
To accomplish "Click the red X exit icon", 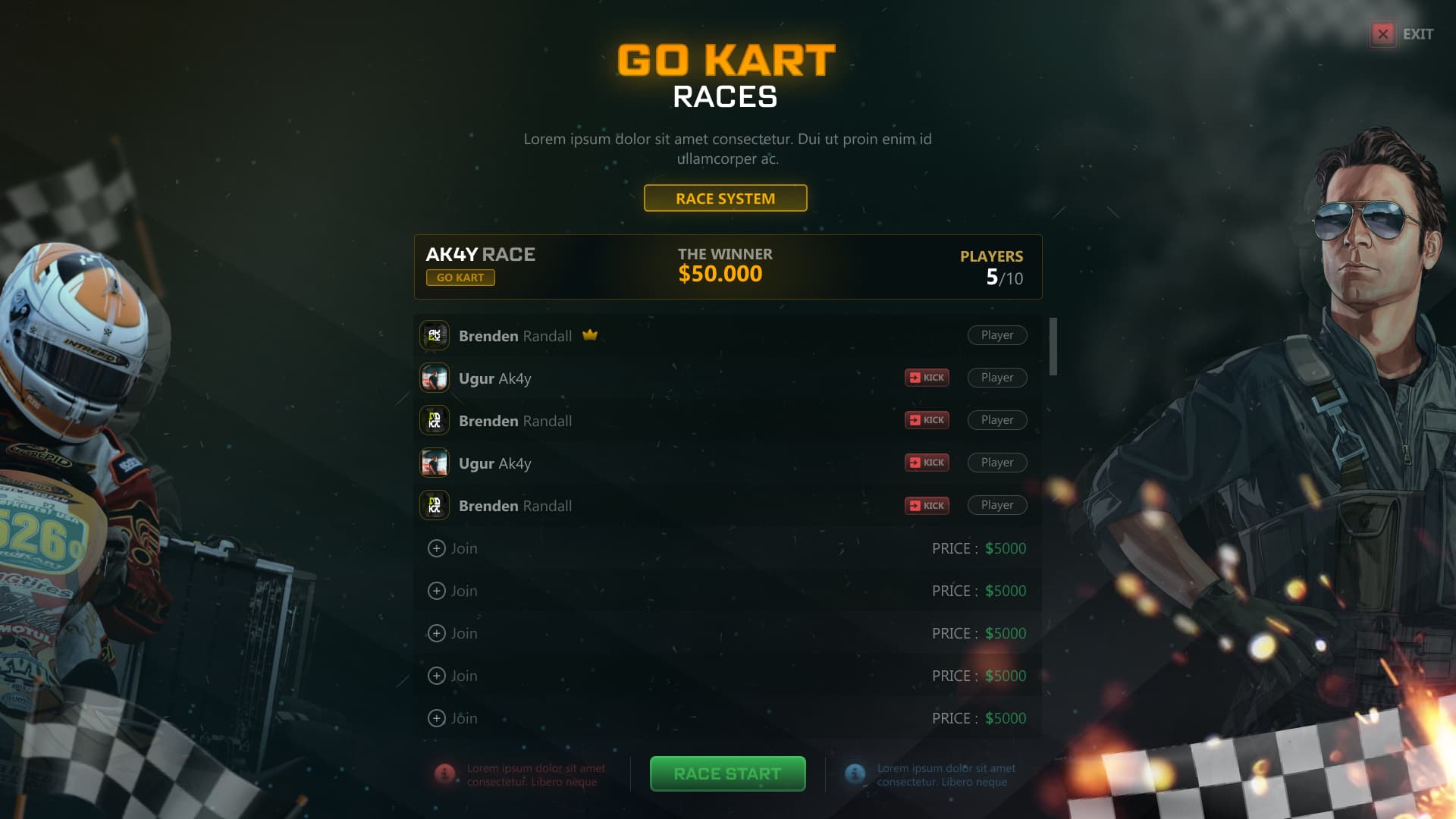I will click(x=1383, y=34).
